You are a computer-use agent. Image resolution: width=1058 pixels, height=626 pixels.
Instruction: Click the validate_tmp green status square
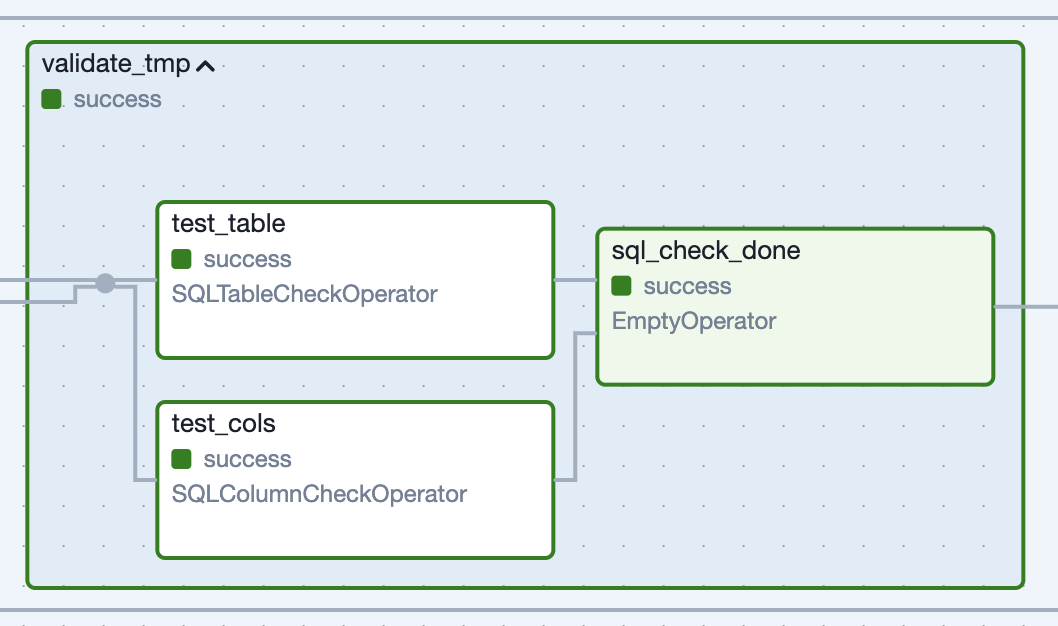pyautogui.click(x=52, y=99)
